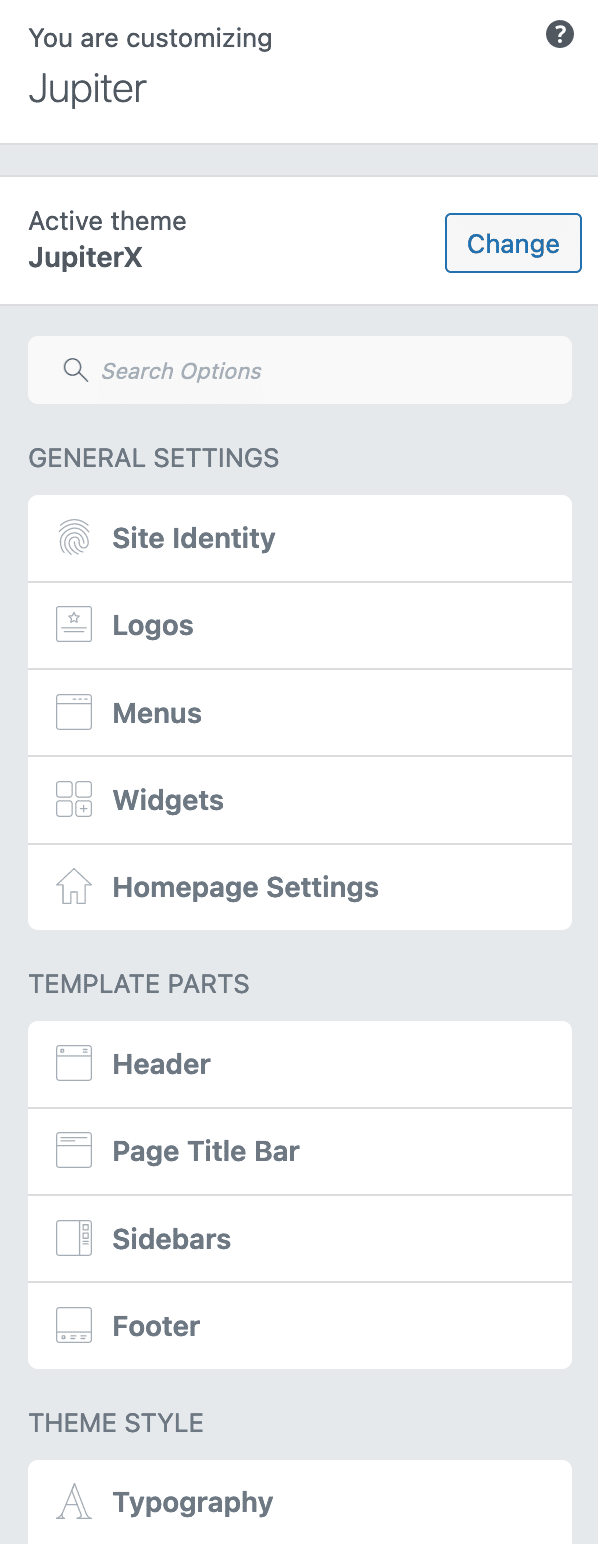Select the Sidebars panel icon
Viewport: 598px width, 1544px height.
(x=74, y=1238)
